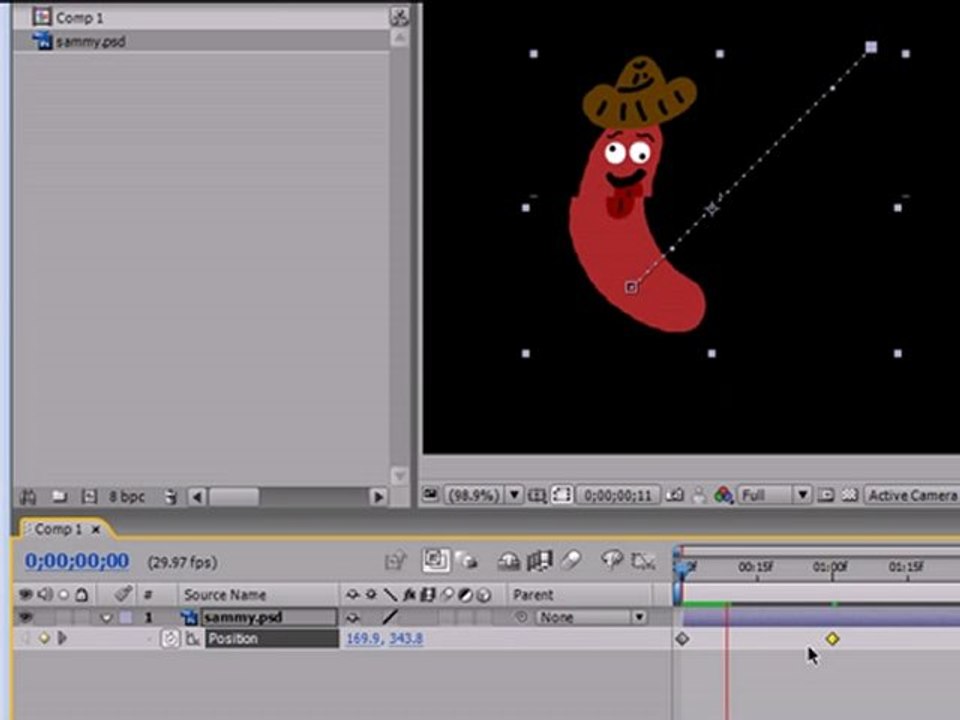Viewport: 960px width, 720px height.
Task: Toggle the Motion Blur timeline switch
Action: pyautogui.click(x=570, y=560)
